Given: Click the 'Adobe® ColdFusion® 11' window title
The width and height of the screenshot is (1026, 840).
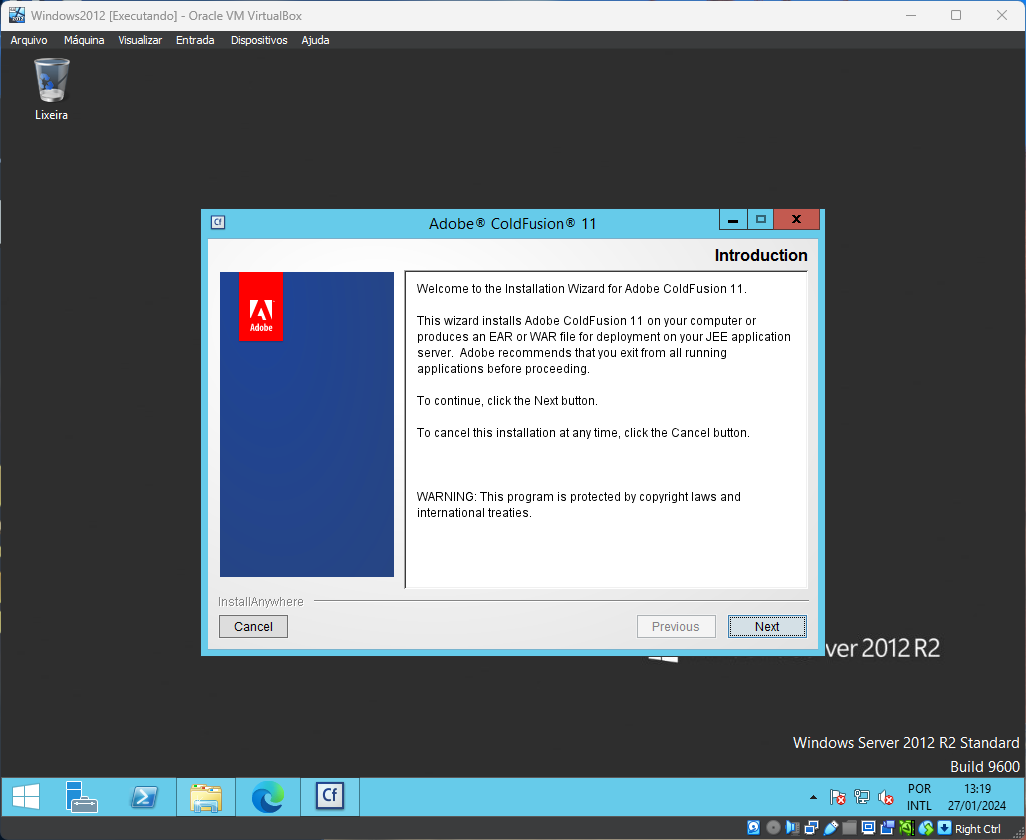Looking at the screenshot, I should pos(512,224).
